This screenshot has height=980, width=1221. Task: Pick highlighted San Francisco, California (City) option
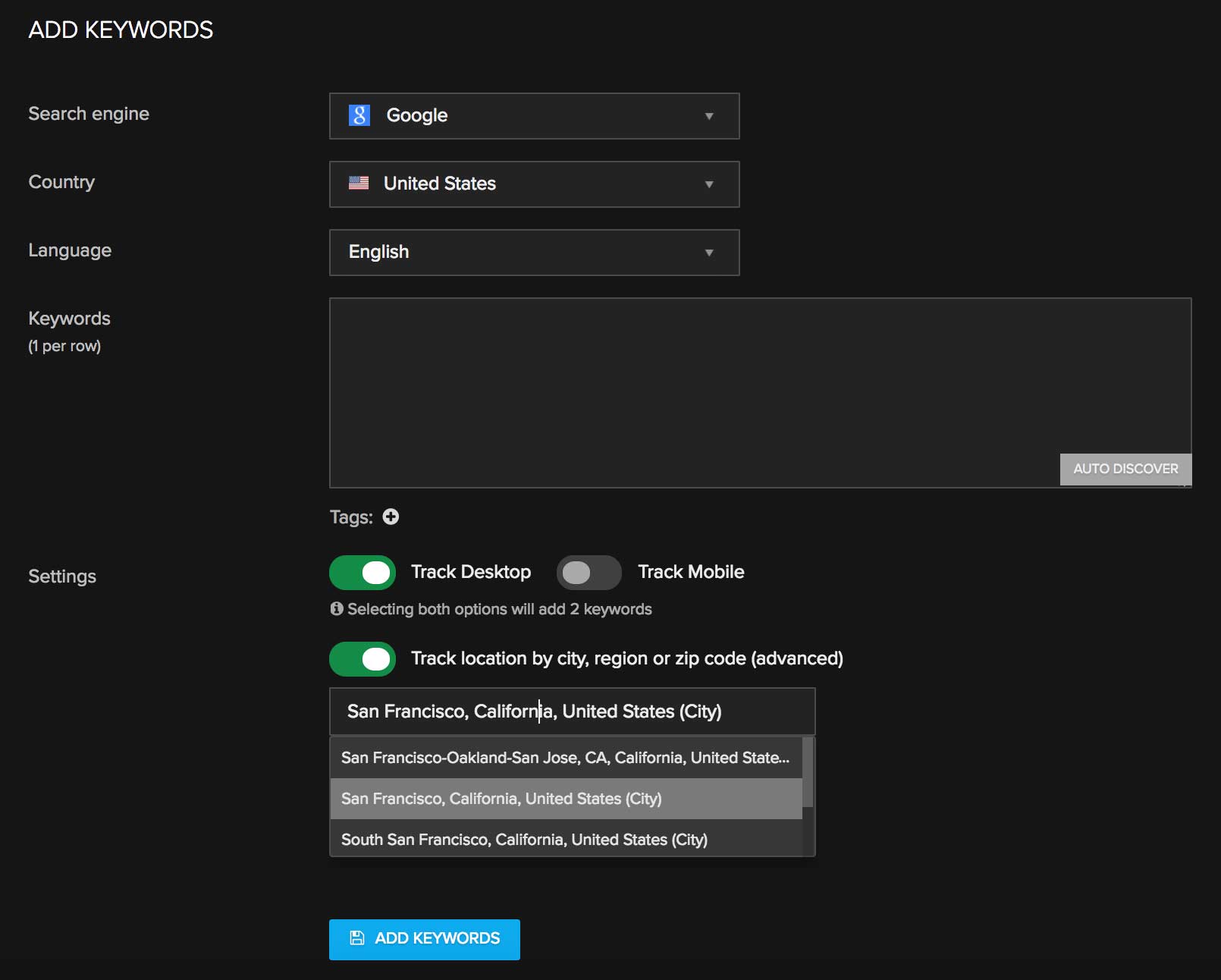[501, 799]
